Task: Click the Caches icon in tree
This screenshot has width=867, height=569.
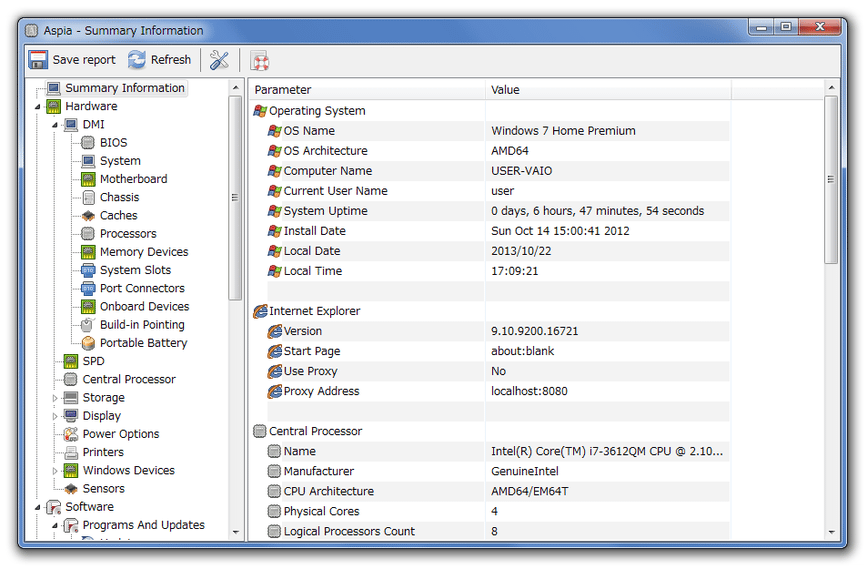Action: pos(88,216)
